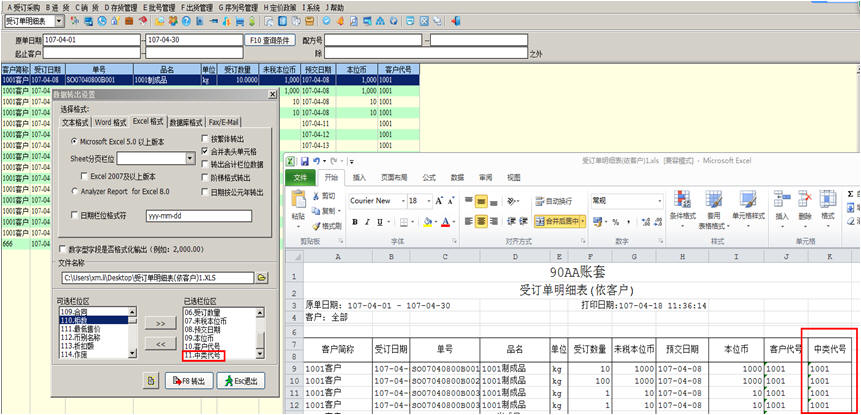Open the I系统 menu
The image size is (861, 415).
pyautogui.click(x=311, y=8)
